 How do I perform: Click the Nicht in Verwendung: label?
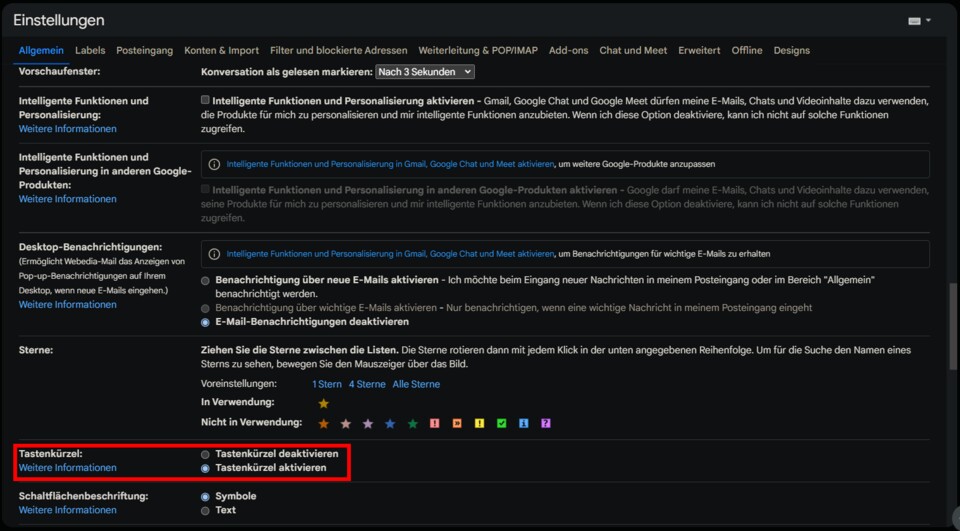252,422
